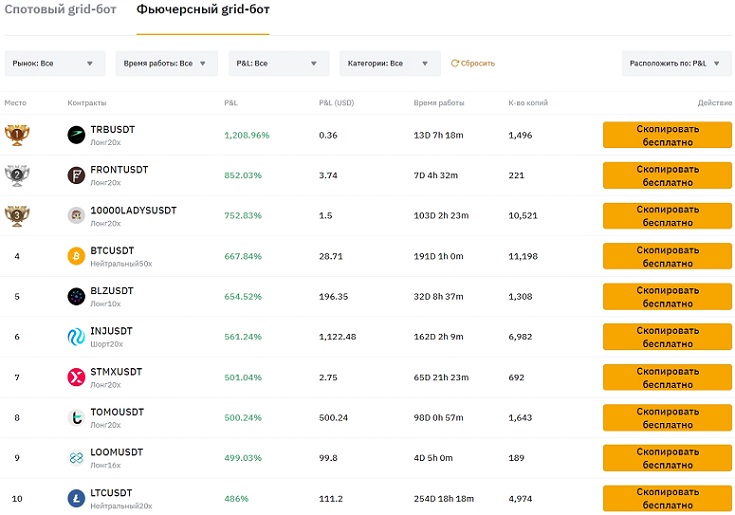Expand the P&L: Все filter
This screenshot has width=735, height=515.
pos(279,63)
